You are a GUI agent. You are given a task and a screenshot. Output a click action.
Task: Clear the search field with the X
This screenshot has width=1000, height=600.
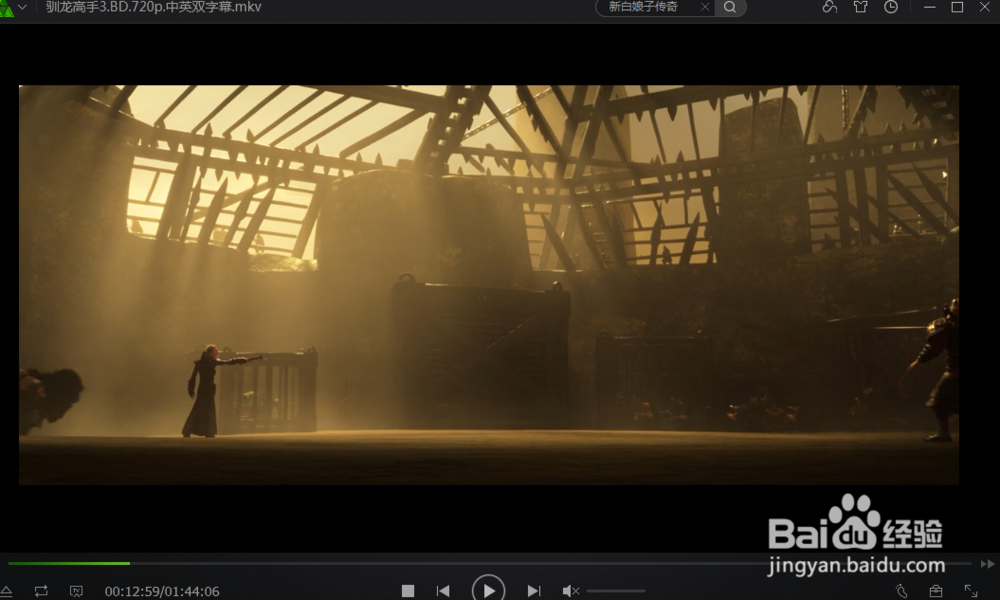point(705,7)
